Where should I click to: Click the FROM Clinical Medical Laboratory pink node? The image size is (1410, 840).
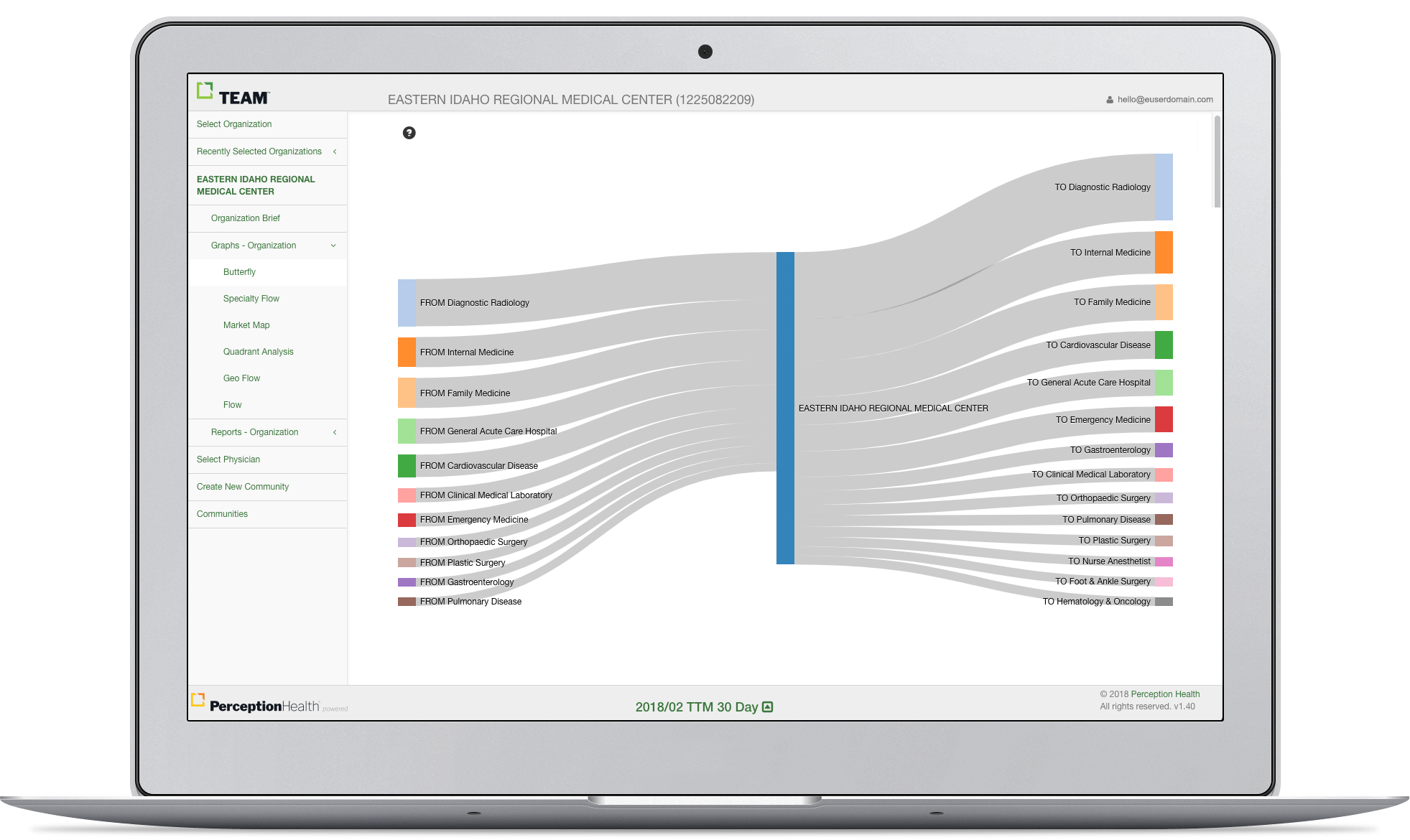[407, 495]
